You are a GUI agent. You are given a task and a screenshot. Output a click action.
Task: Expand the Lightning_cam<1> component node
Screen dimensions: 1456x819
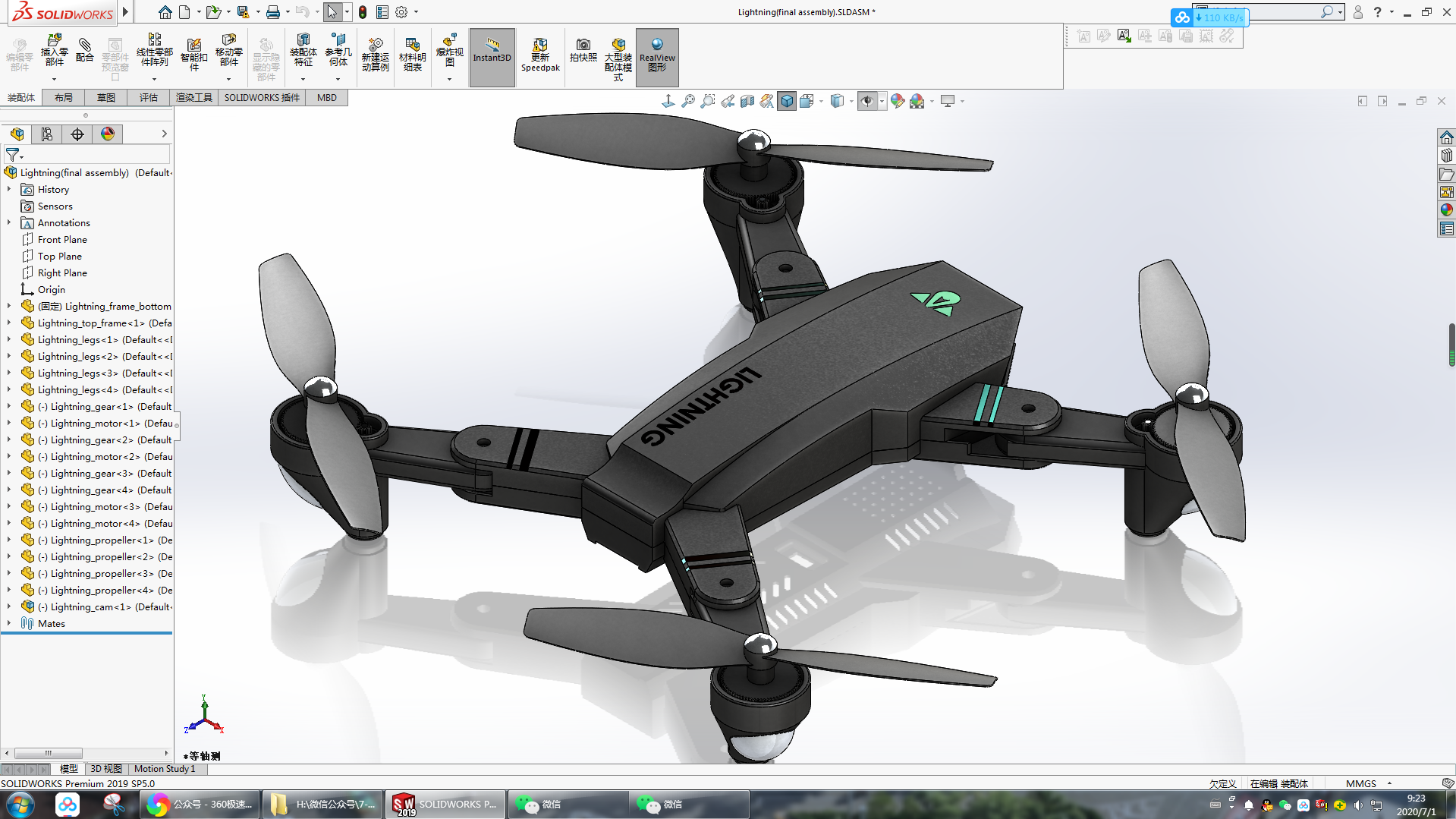coord(9,606)
